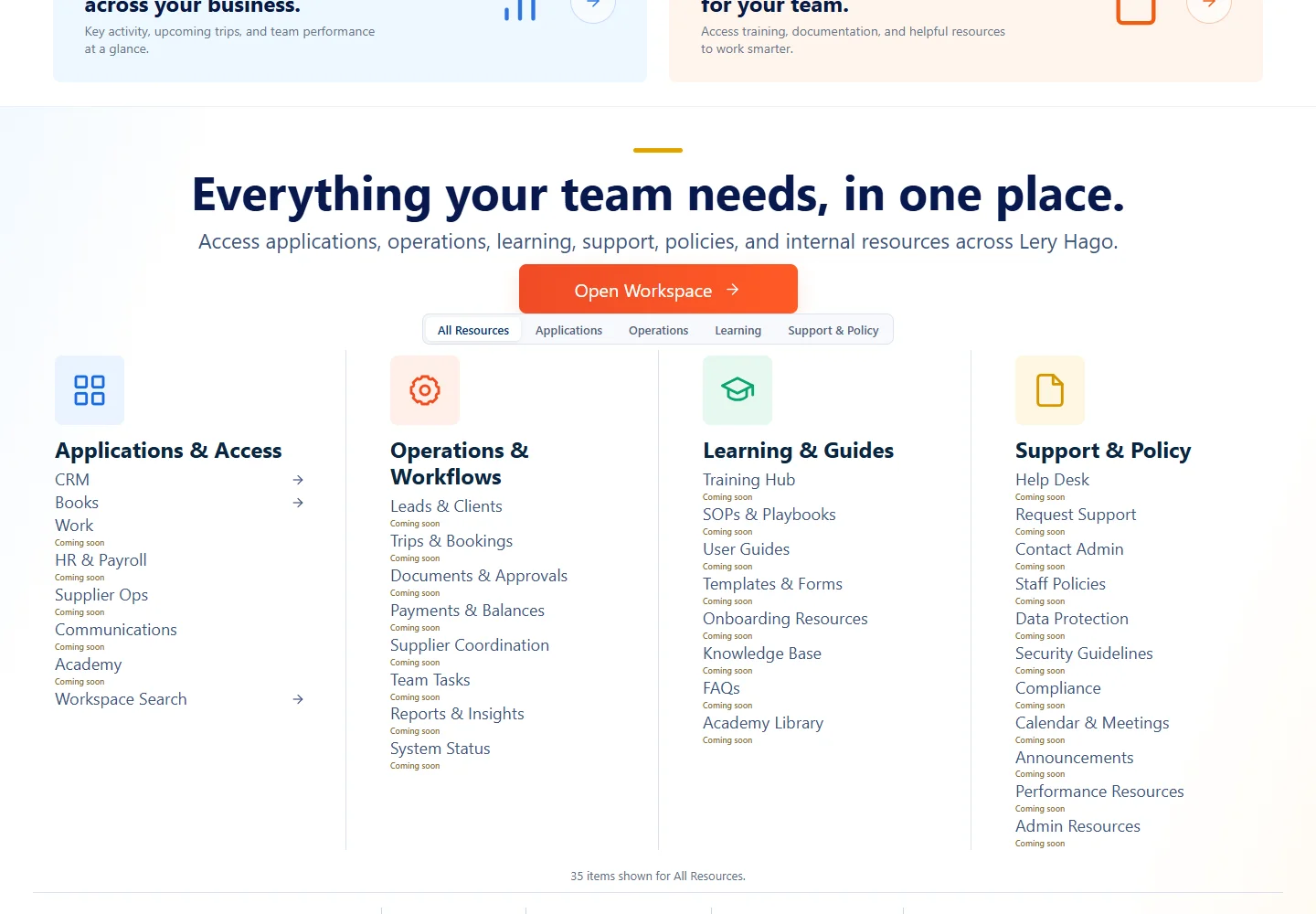Open the Books link
1316x914 pixels.
tap(77, 503)
